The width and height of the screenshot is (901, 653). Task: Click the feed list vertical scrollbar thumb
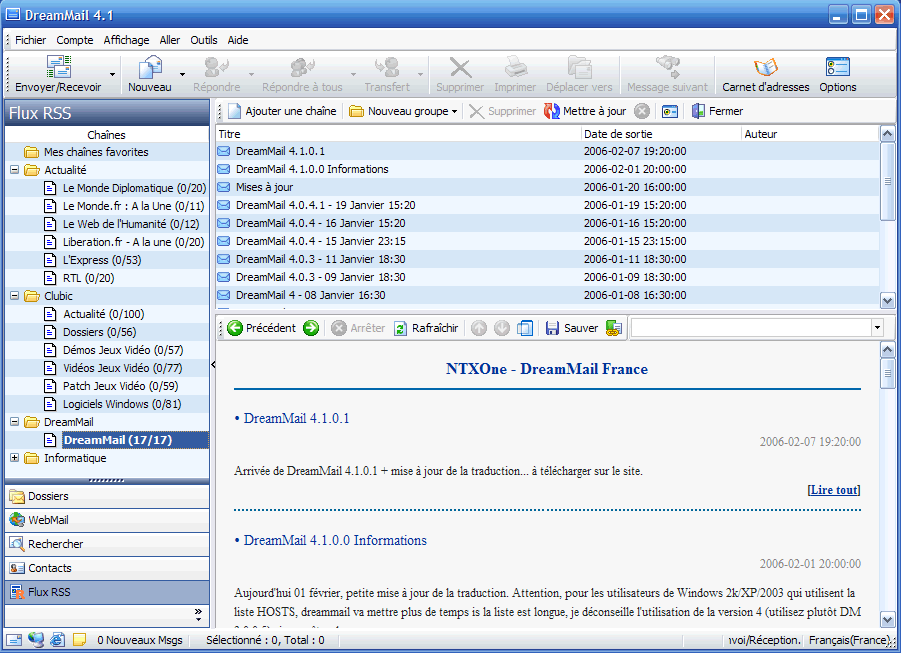click(x=887, y=181)
